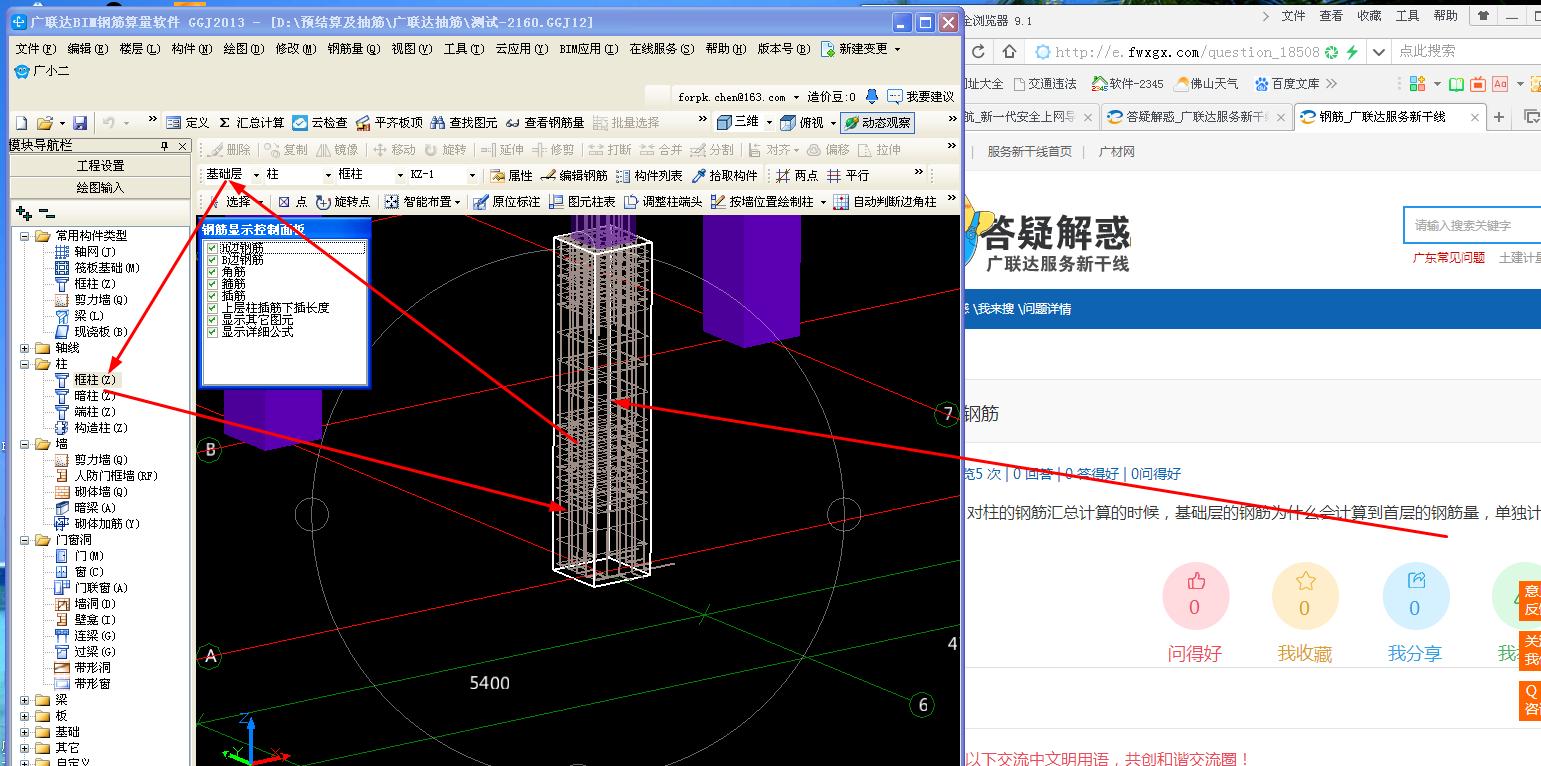The image size is (1541, 766).
Task: Click 调整柱端头 adjust column end tool
Action: coord(662,201)
